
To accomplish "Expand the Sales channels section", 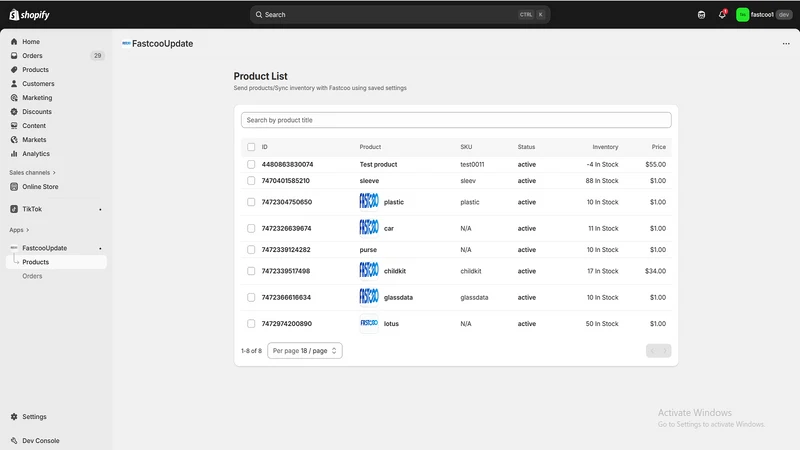I will point(32,172).
